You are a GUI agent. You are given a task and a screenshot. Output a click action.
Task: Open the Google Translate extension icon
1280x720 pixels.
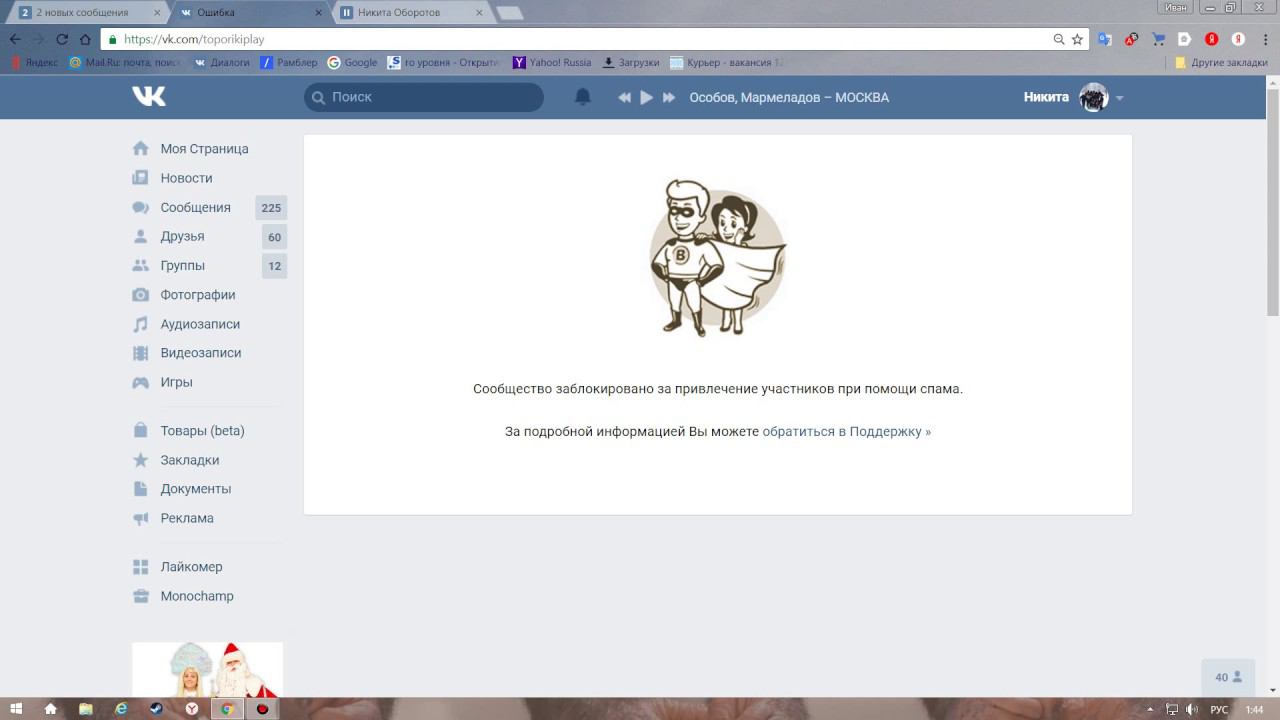click(1105, 39)
